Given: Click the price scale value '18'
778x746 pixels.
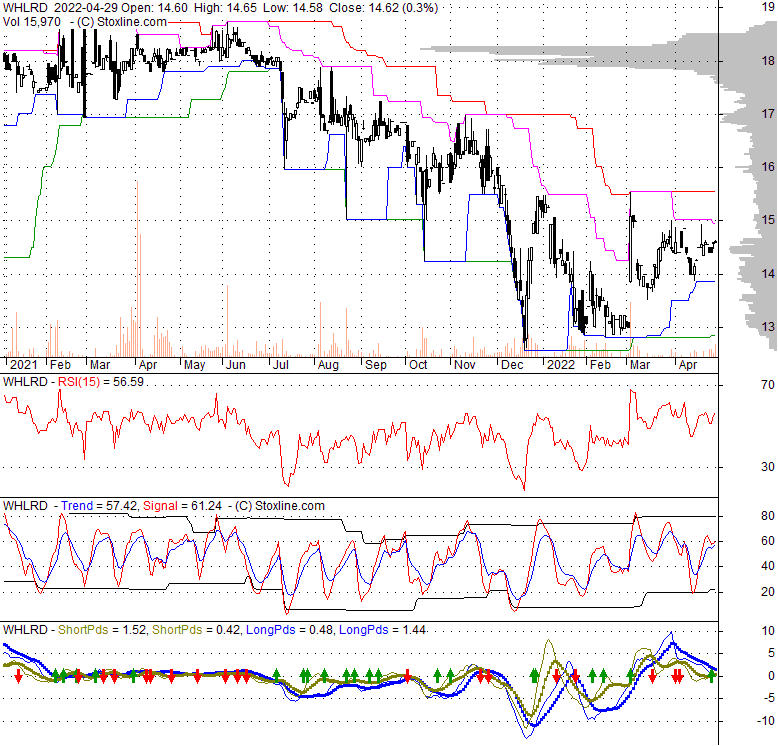Looking at the screenshot, I should (768, 61).
